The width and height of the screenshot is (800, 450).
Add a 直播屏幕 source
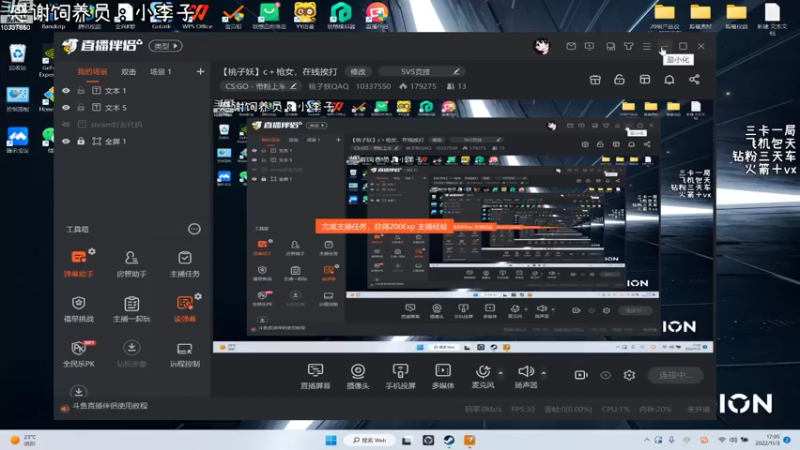point(315,376)
